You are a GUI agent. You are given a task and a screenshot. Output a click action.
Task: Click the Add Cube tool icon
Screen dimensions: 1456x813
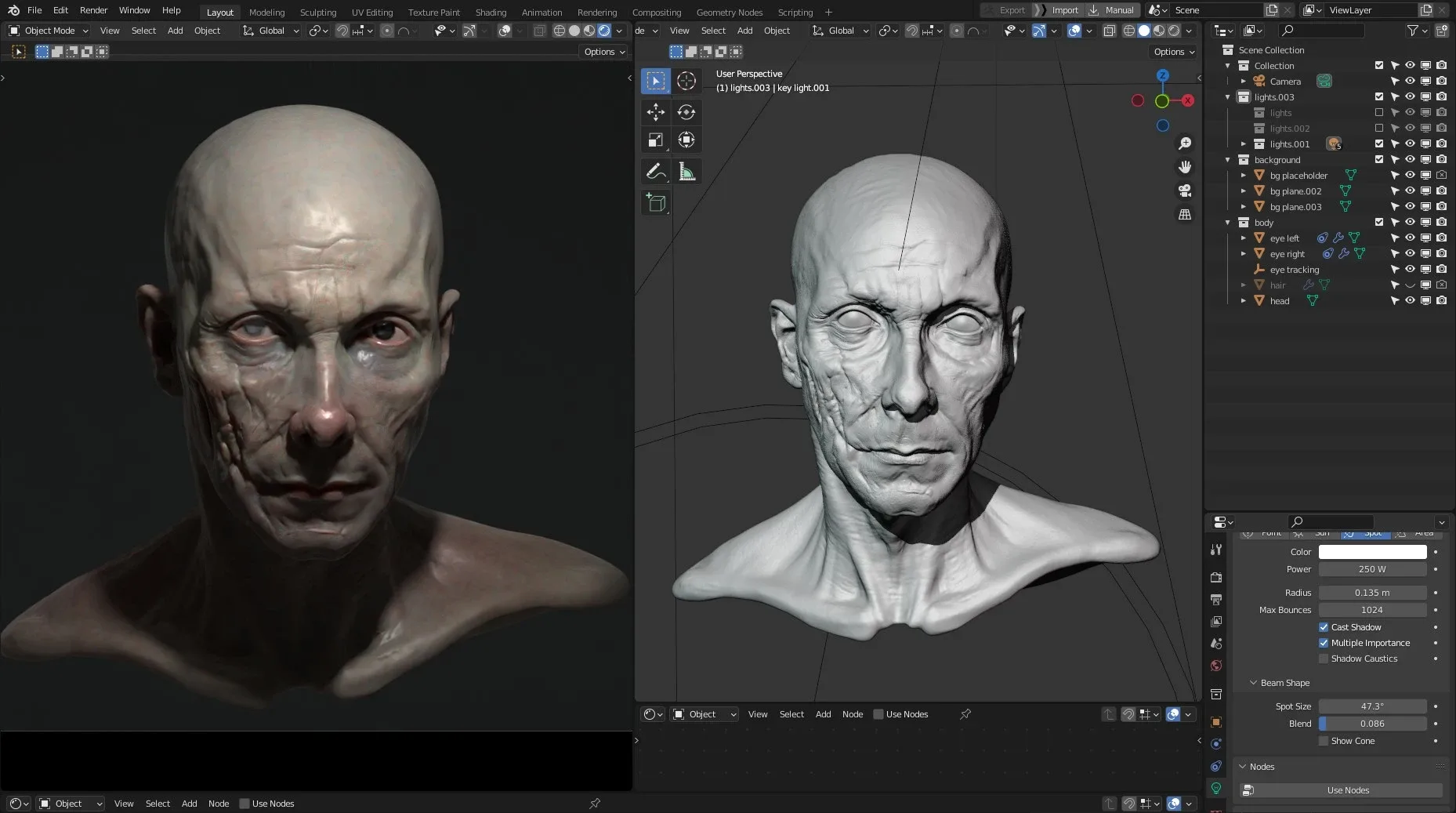click(655, 203)
